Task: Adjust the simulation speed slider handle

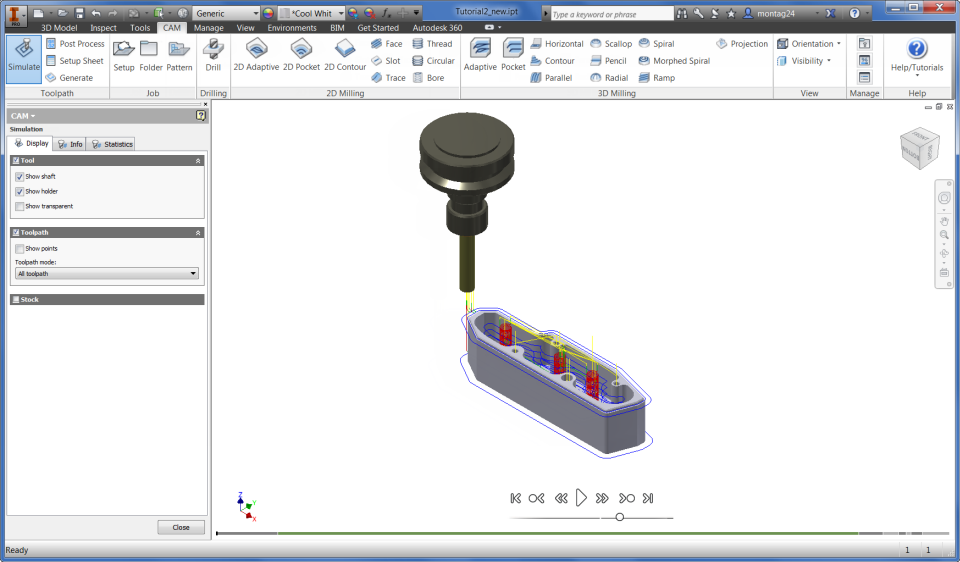Action: coord(620,517)
